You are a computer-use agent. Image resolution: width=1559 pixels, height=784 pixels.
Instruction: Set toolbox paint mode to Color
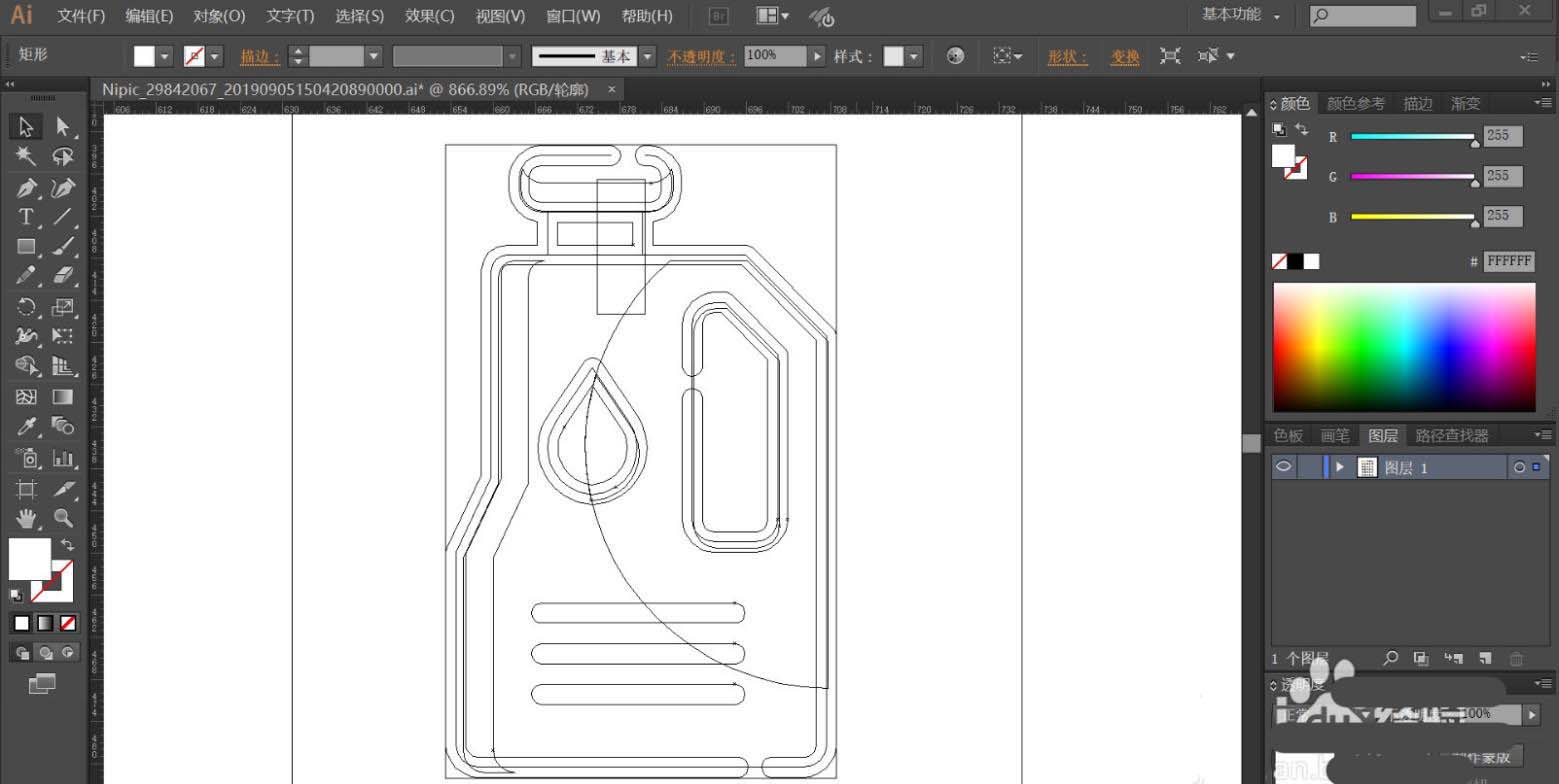tap(22, 623)
